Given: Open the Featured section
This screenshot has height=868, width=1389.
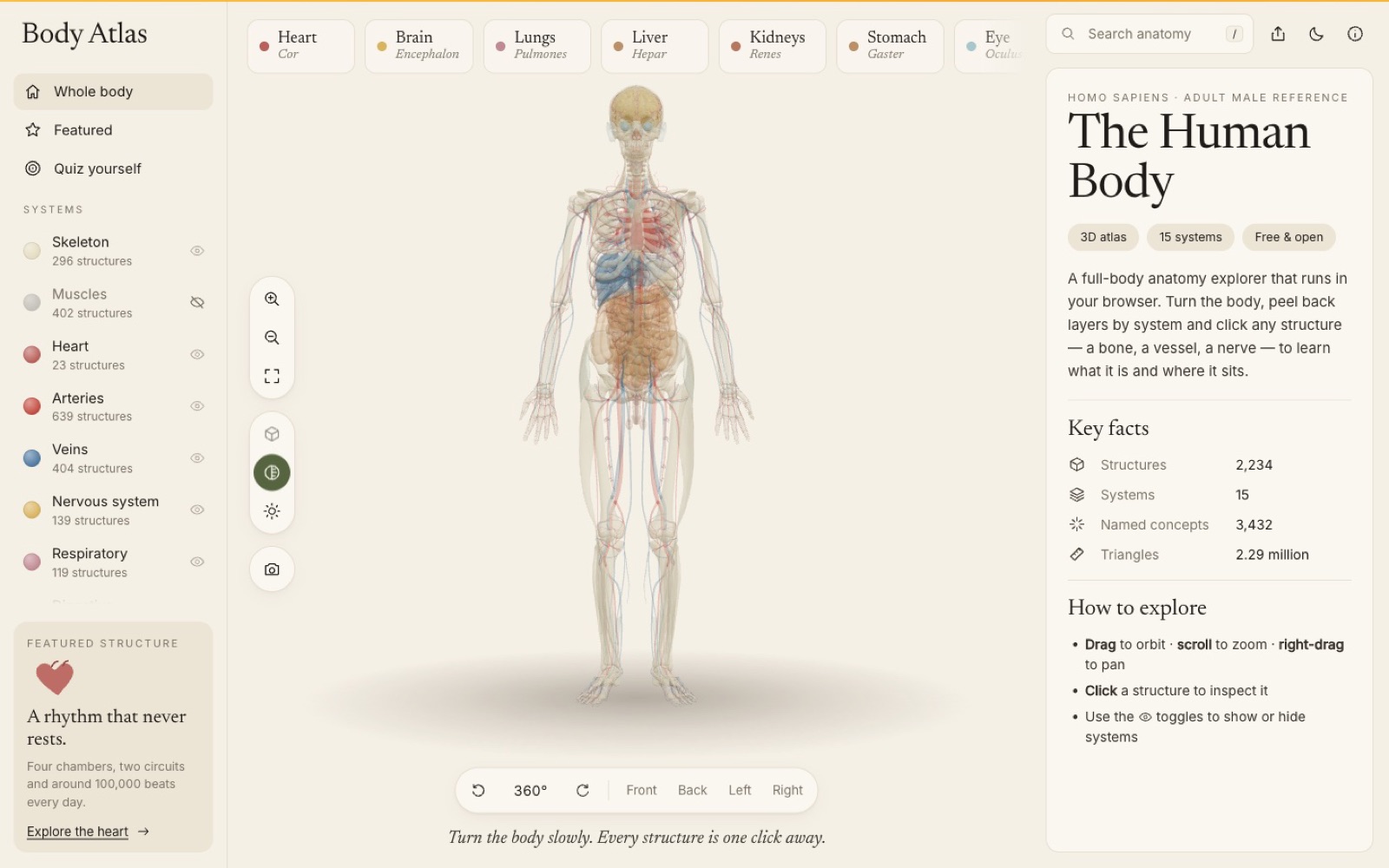Looking at the screenshot, I should click(x=113, y=130).
